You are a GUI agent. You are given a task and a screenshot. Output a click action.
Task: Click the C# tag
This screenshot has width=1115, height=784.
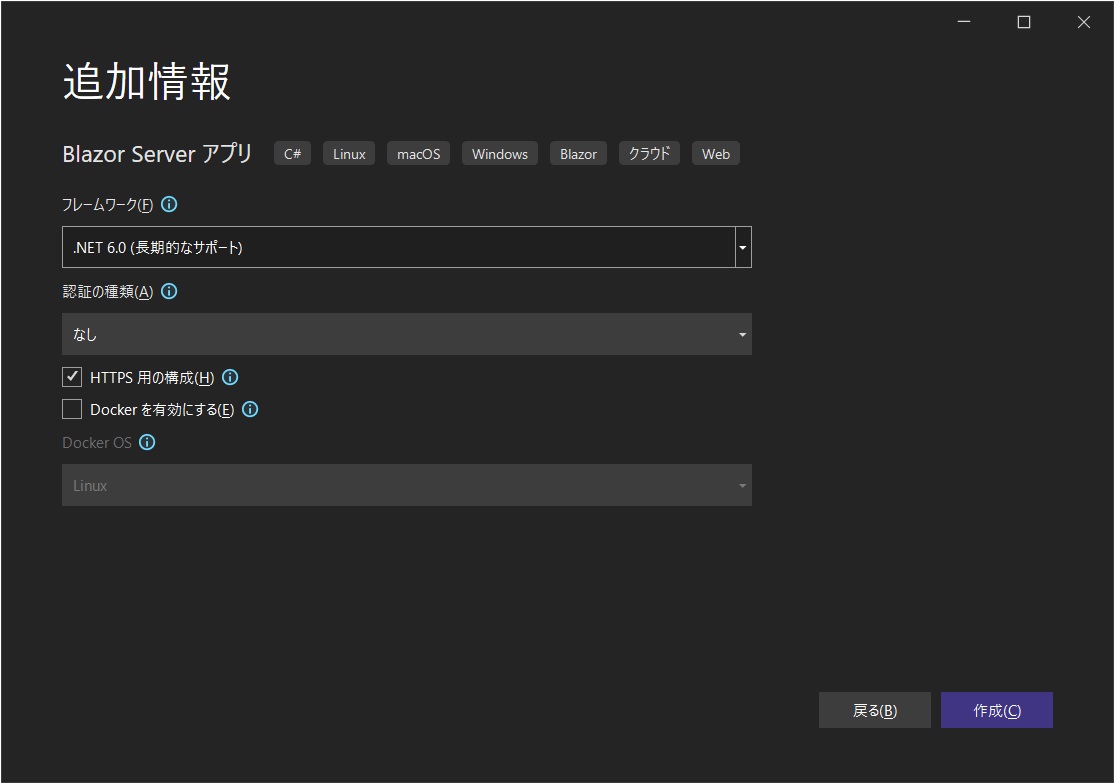coord(292,154)
